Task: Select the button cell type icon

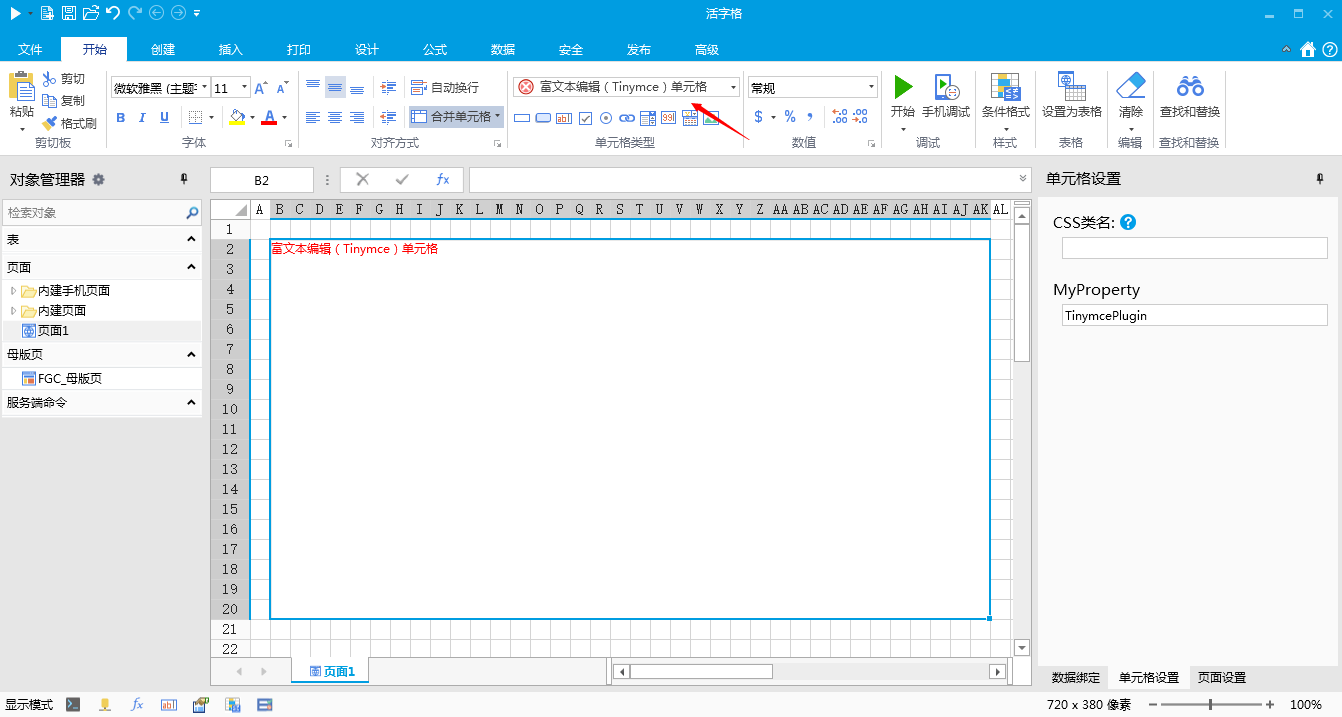Action: click(x=543, y=117)
